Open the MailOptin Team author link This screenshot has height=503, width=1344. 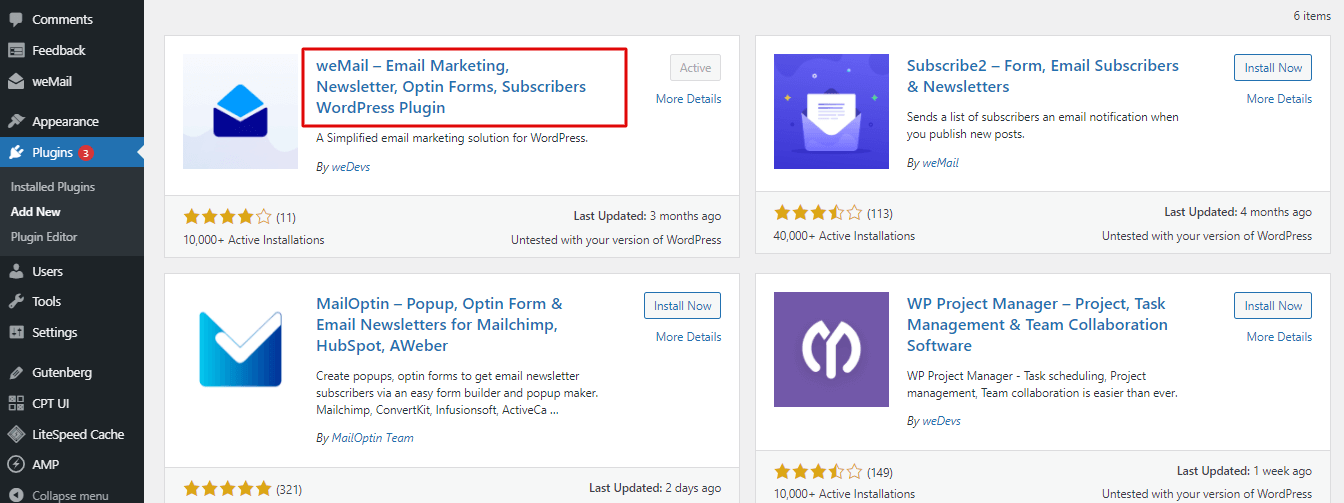pos(372,438)
